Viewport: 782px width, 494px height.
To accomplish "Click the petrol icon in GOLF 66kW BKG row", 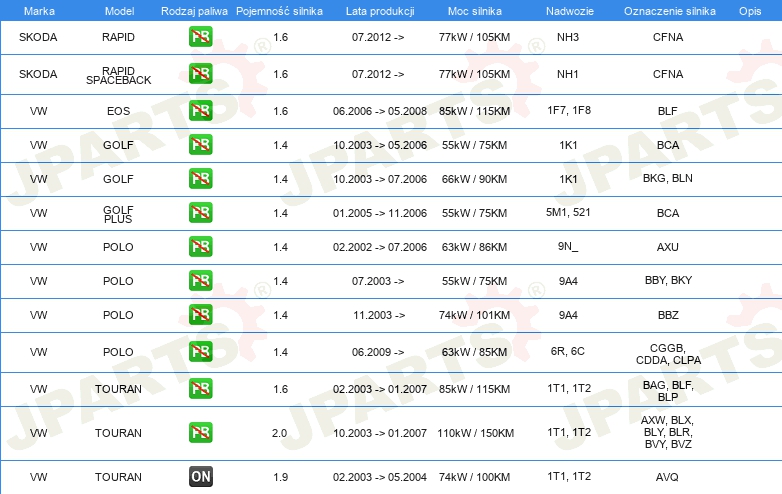I will (x=200, y=178).
